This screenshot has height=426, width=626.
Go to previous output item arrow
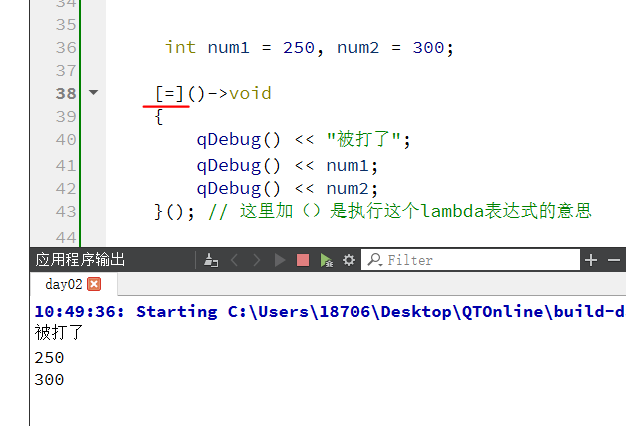(235, 260)
